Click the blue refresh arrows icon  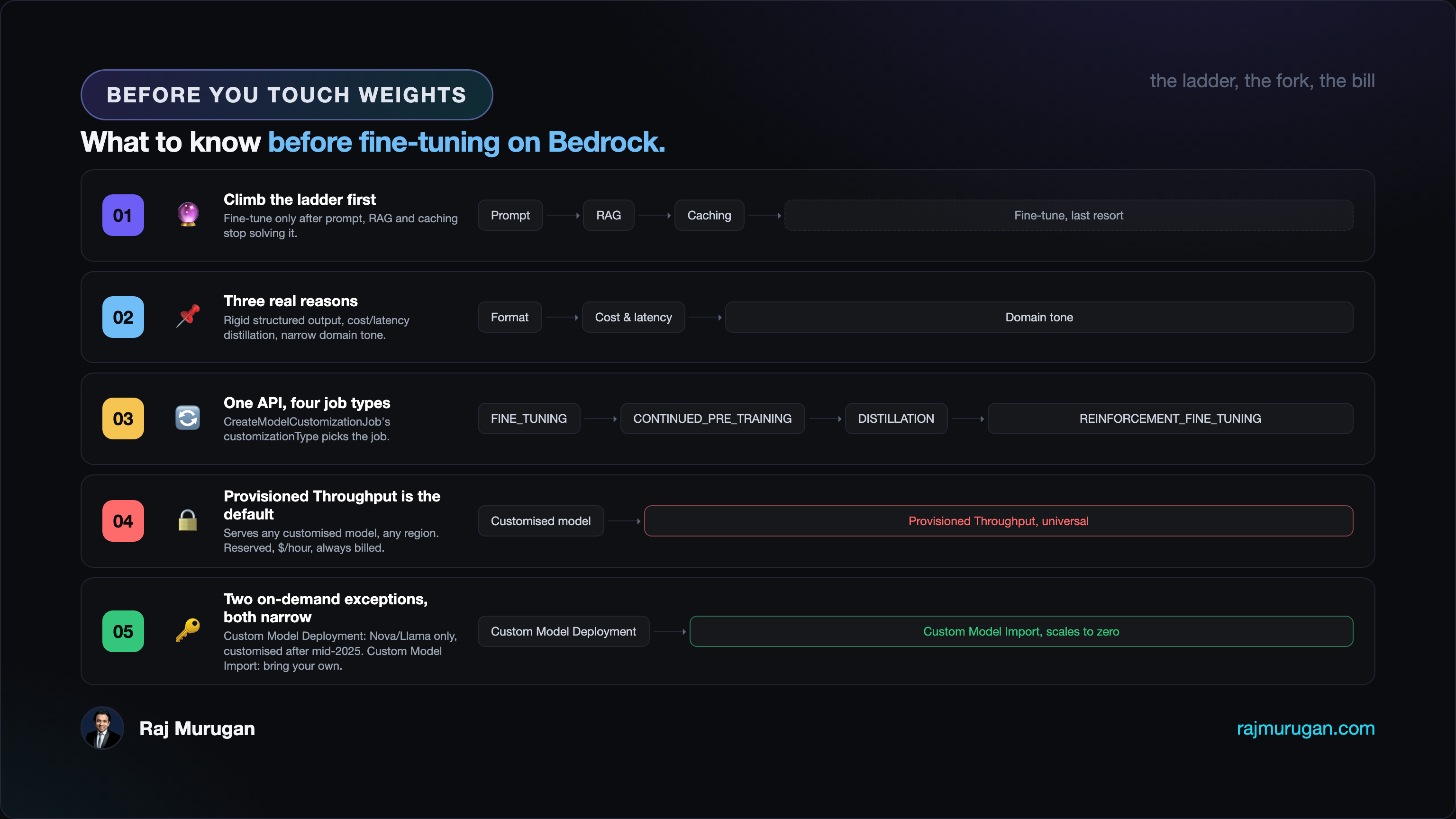point(188,418)
